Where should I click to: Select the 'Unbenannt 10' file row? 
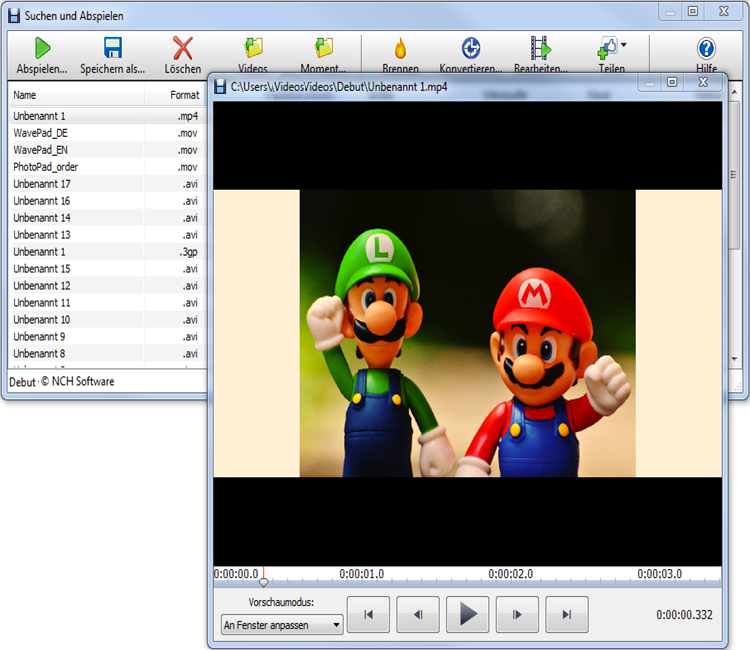point(107,319)
